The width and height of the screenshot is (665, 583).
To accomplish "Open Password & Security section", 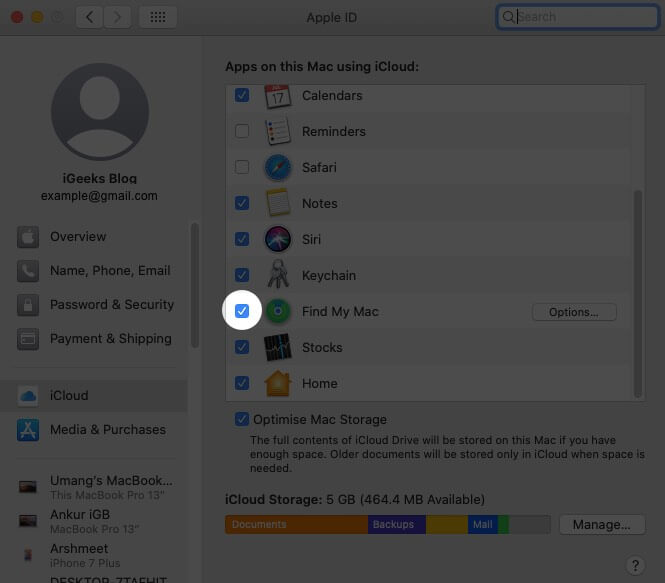I will [x=93, y=305].
